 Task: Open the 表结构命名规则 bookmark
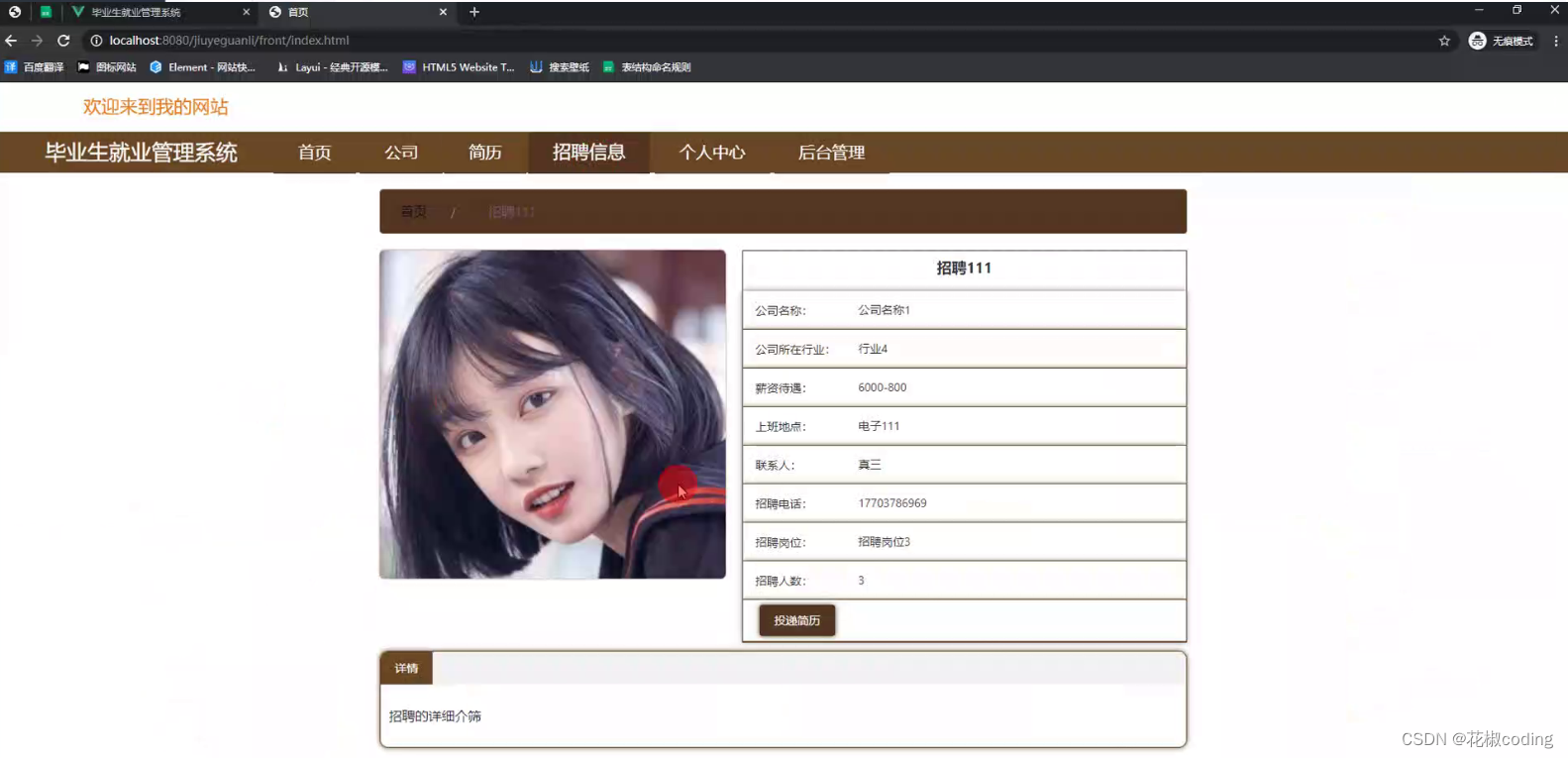pos(647,67)
